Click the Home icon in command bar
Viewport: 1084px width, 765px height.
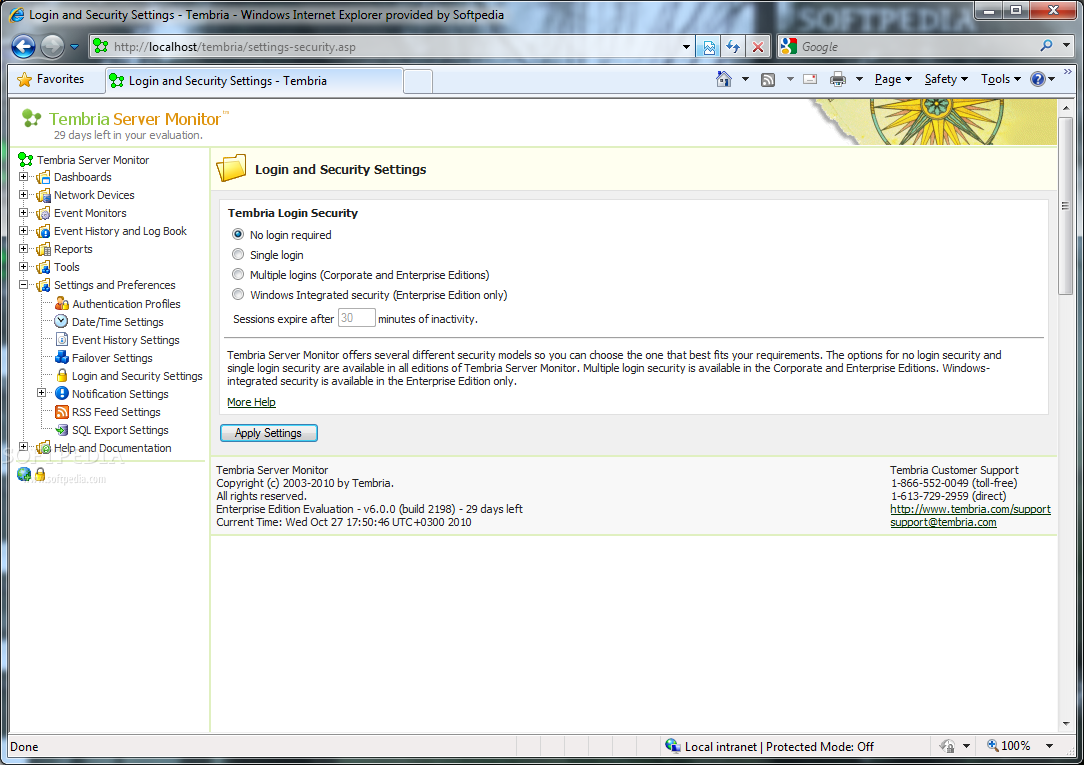(724, 79)
